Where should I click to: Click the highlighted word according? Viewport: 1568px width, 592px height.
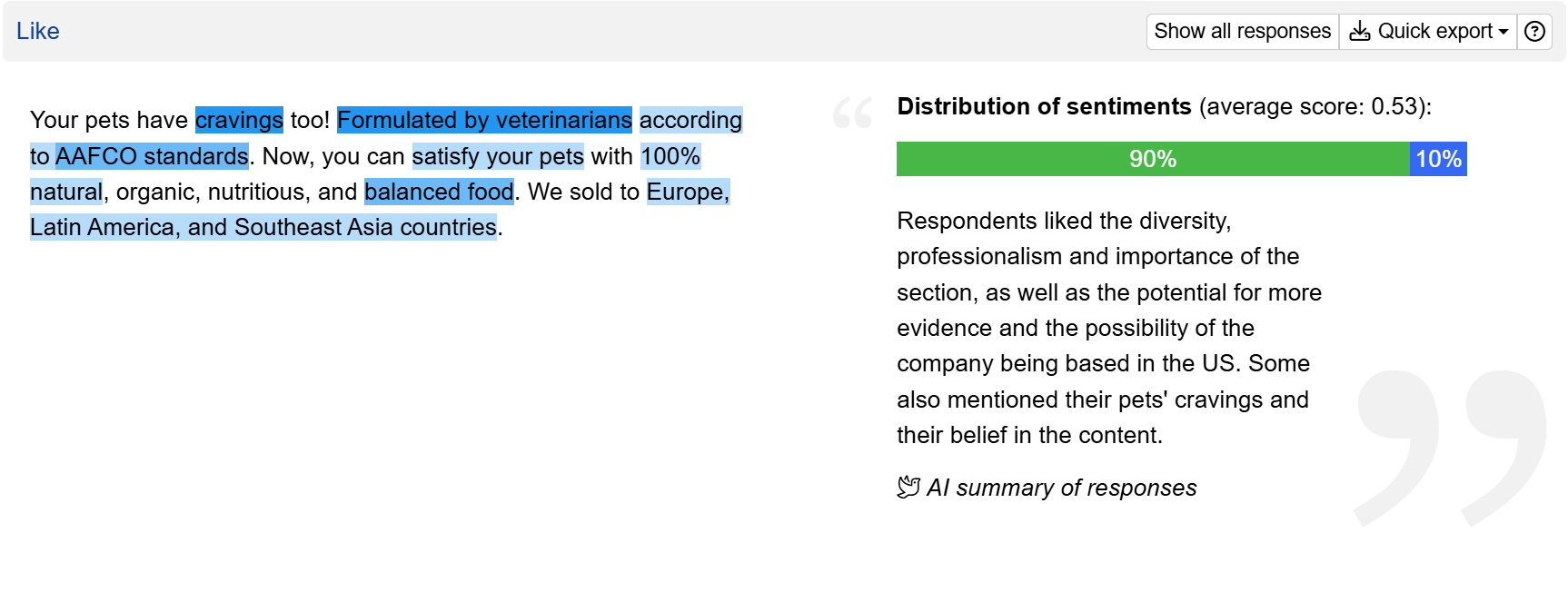point(691,120)
